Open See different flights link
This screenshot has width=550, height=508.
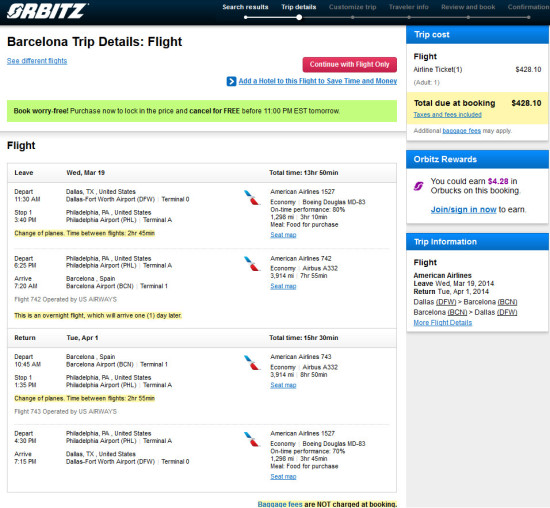tap(37, 61)
